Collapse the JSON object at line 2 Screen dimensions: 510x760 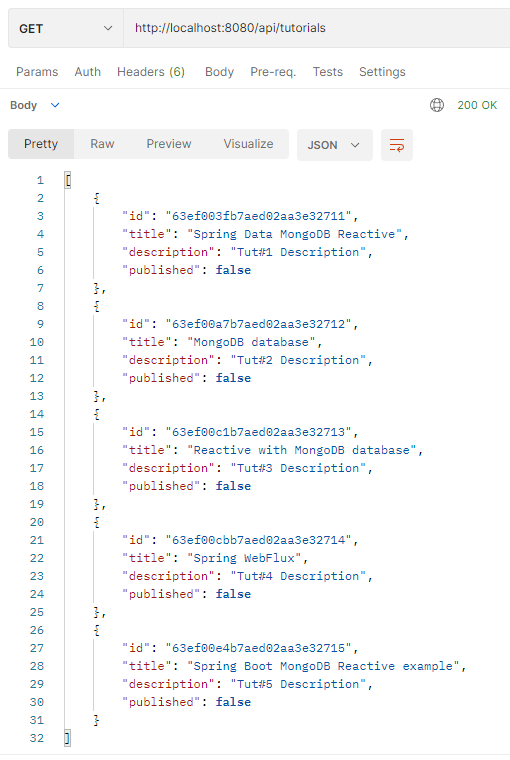pos(96,198)
